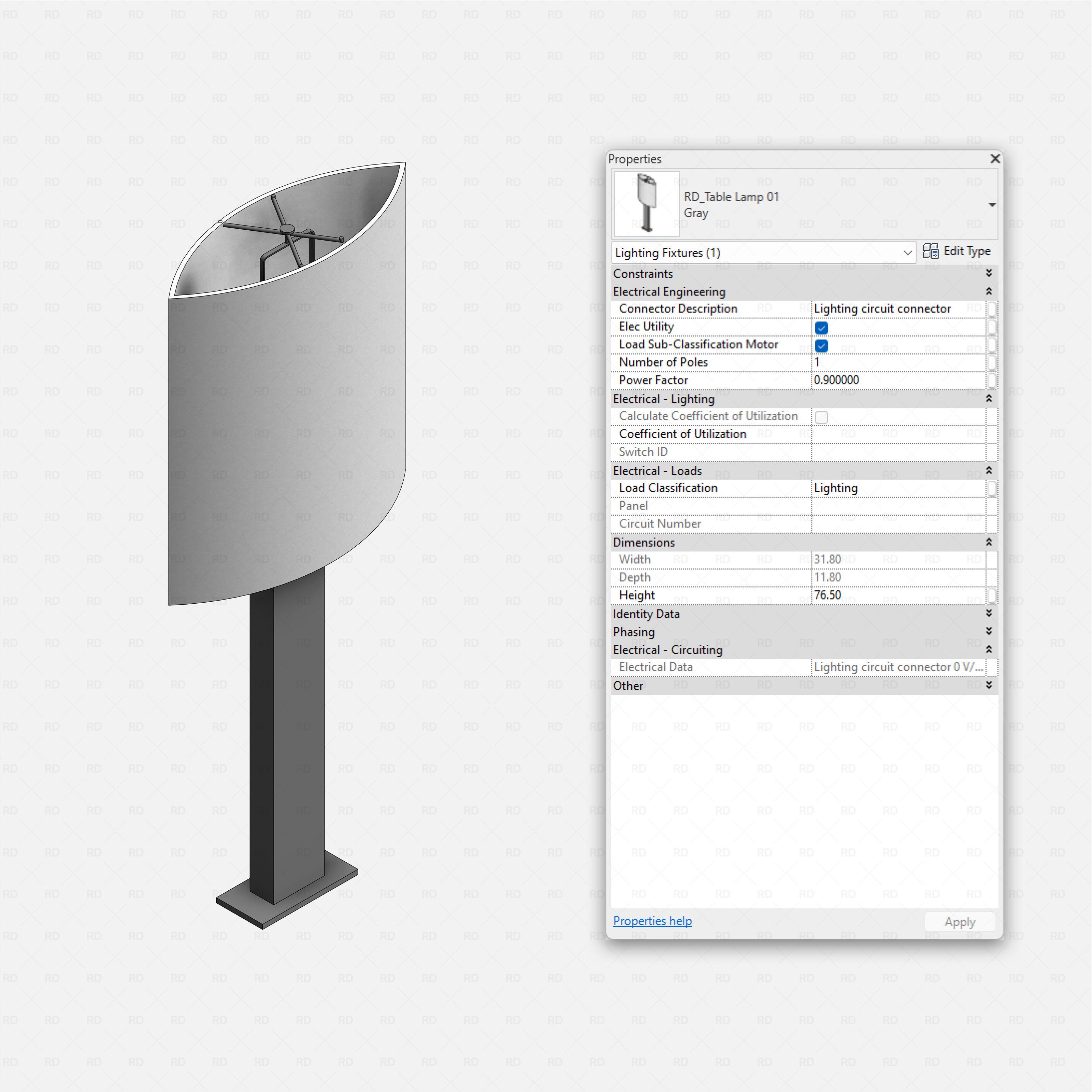Screen dimensions: 1092x1092
Task: Open the Edit Type dialog
Action: pos(966,251)
